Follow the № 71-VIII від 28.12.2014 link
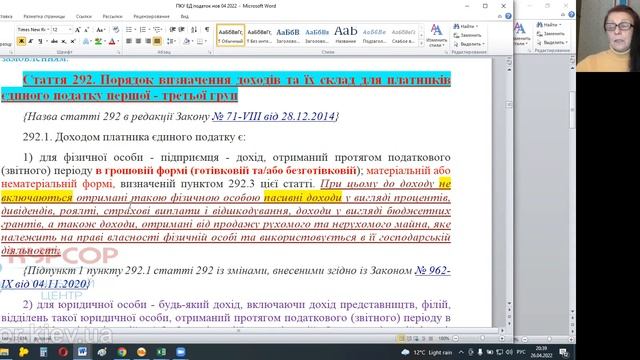 pos(273,116)
